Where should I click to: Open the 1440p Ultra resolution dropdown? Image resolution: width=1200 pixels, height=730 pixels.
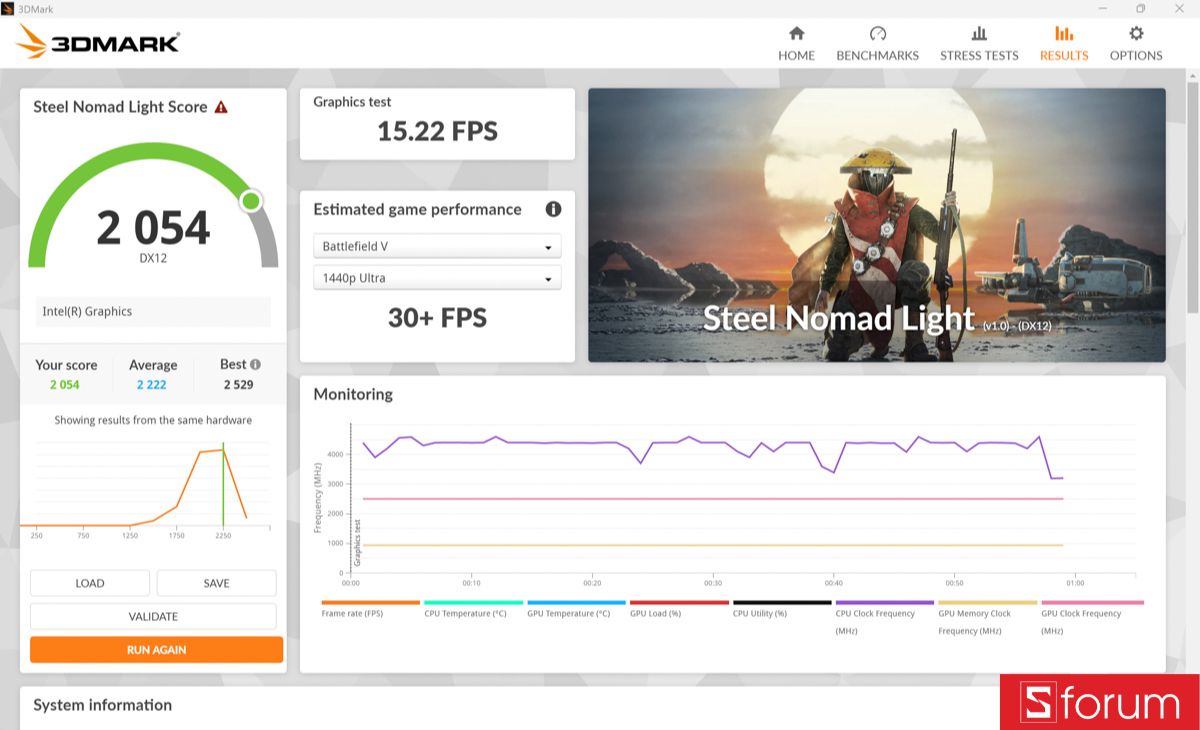point(437,278)
